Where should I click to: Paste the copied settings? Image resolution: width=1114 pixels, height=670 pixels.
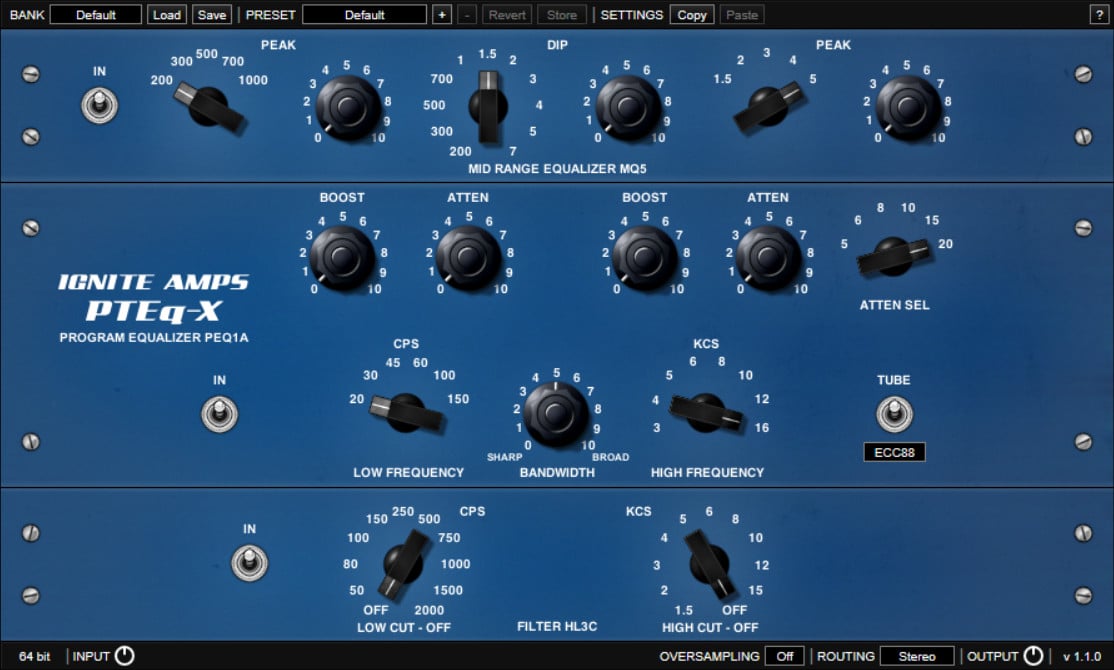(741, 14)
